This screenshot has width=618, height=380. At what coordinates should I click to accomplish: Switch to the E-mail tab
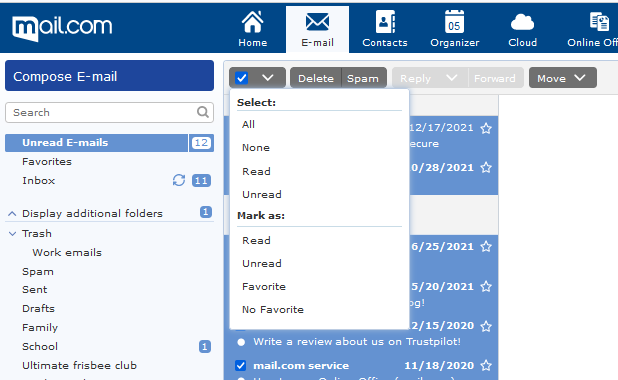pos(317,29)
